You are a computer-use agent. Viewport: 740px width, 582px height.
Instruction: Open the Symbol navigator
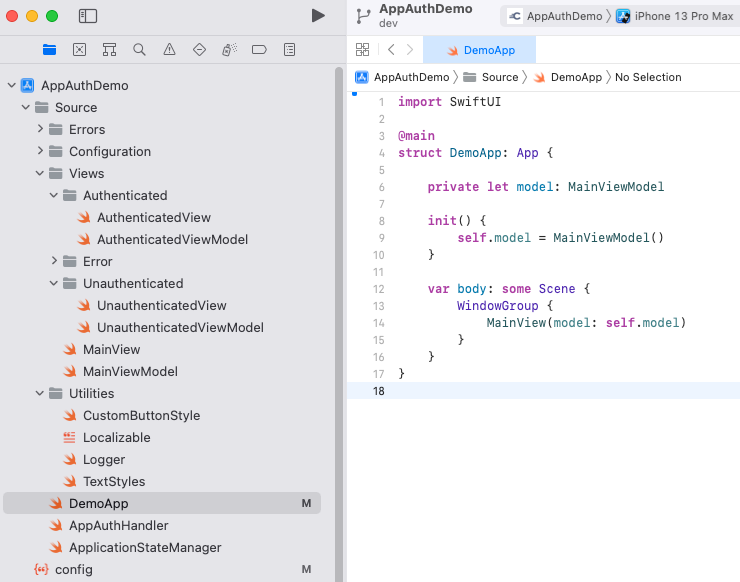(109, 50)
